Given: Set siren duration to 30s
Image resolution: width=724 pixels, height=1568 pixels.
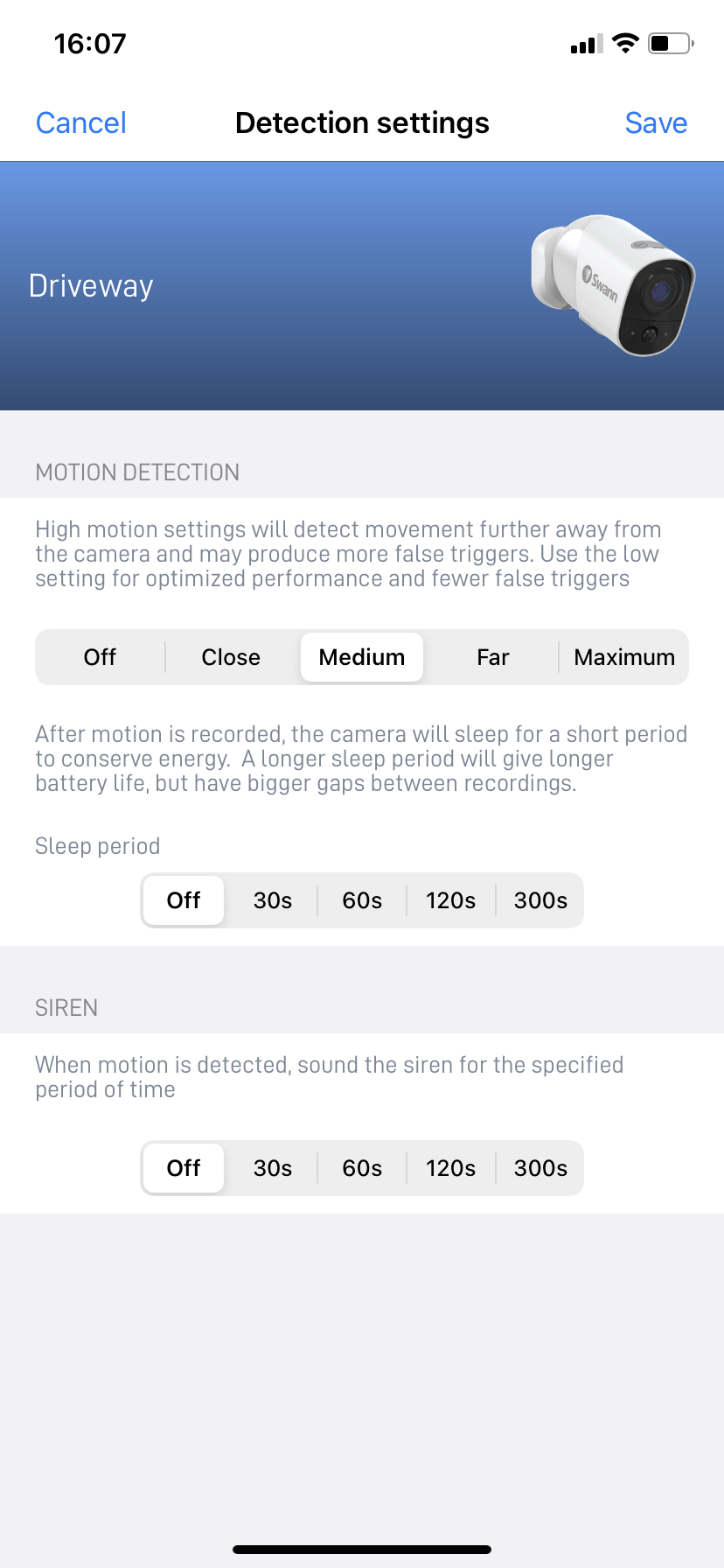Looking at the screenshot, I should point(273,1168).
